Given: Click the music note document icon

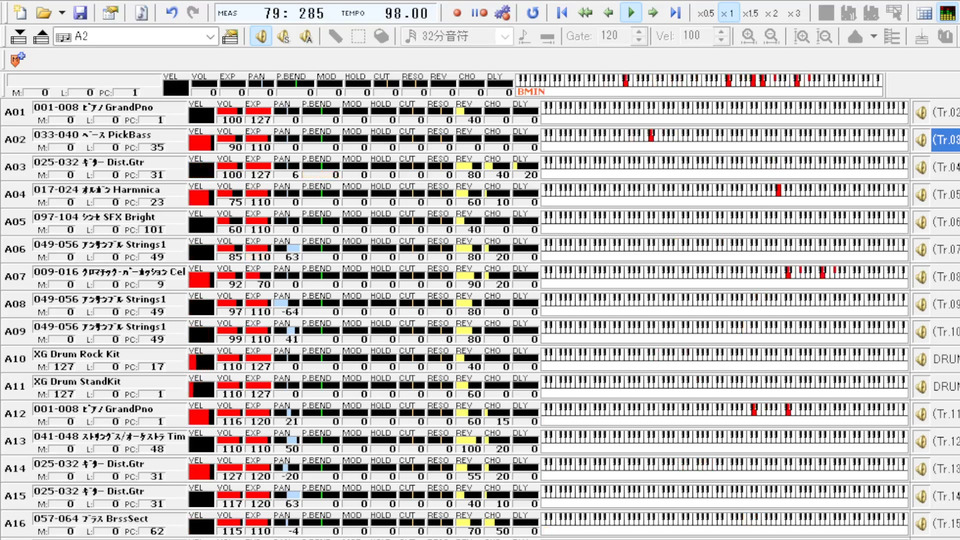Looking at the screenshot, I should 141,12.
